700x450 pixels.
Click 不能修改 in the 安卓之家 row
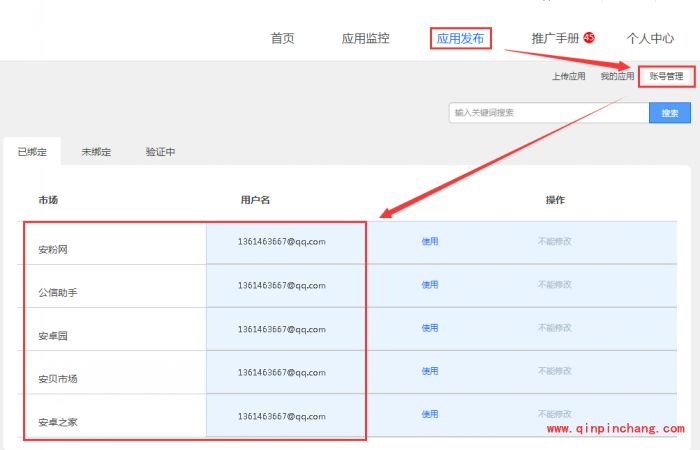[x=555, y=414]
